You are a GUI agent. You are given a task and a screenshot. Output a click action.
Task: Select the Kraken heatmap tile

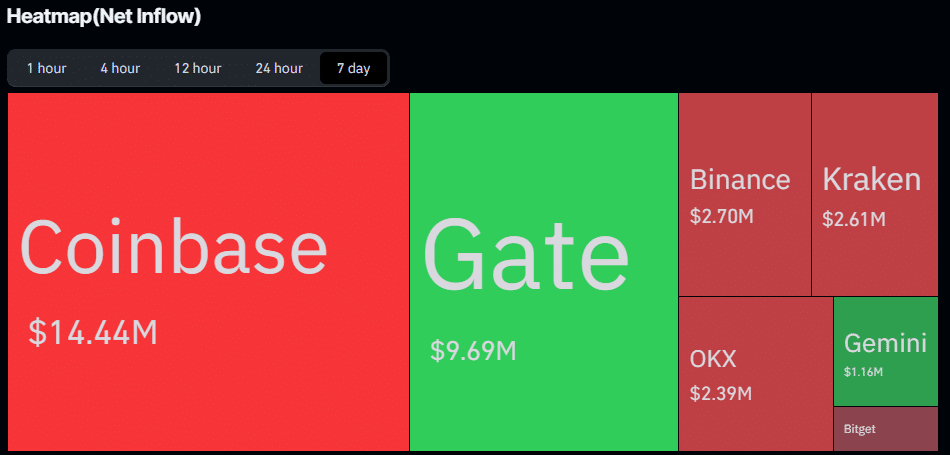(x=875, y=194)
